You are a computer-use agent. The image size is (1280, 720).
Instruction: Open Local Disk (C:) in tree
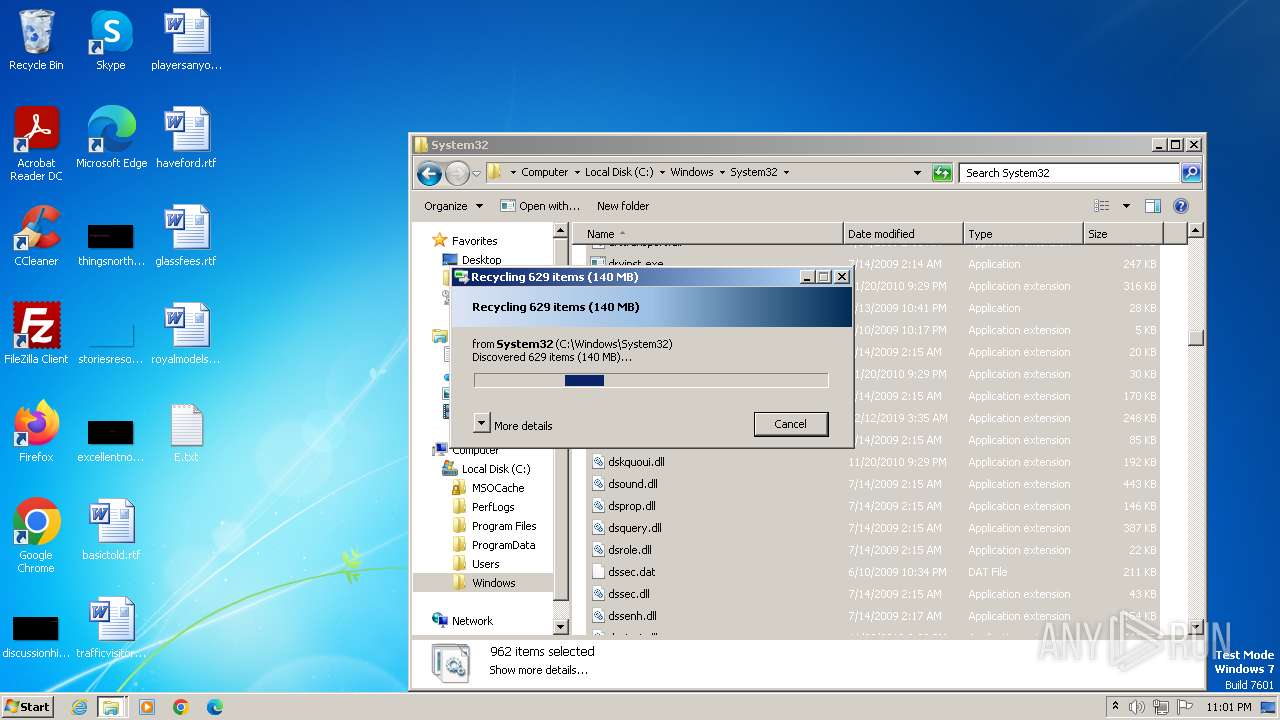(496, 469)
